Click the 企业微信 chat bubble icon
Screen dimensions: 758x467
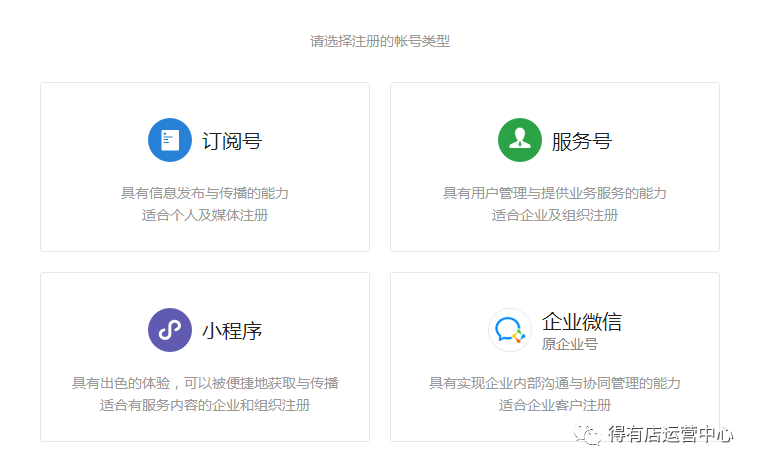[x=510, y=330]
